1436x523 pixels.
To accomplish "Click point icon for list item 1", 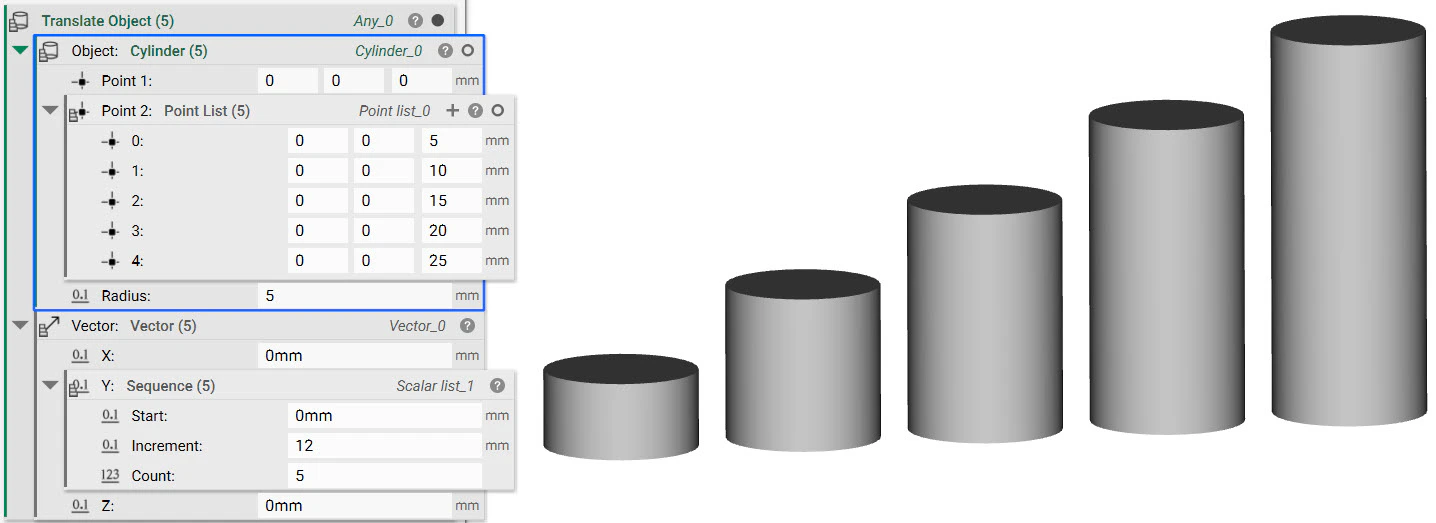I will pos(111,171).
